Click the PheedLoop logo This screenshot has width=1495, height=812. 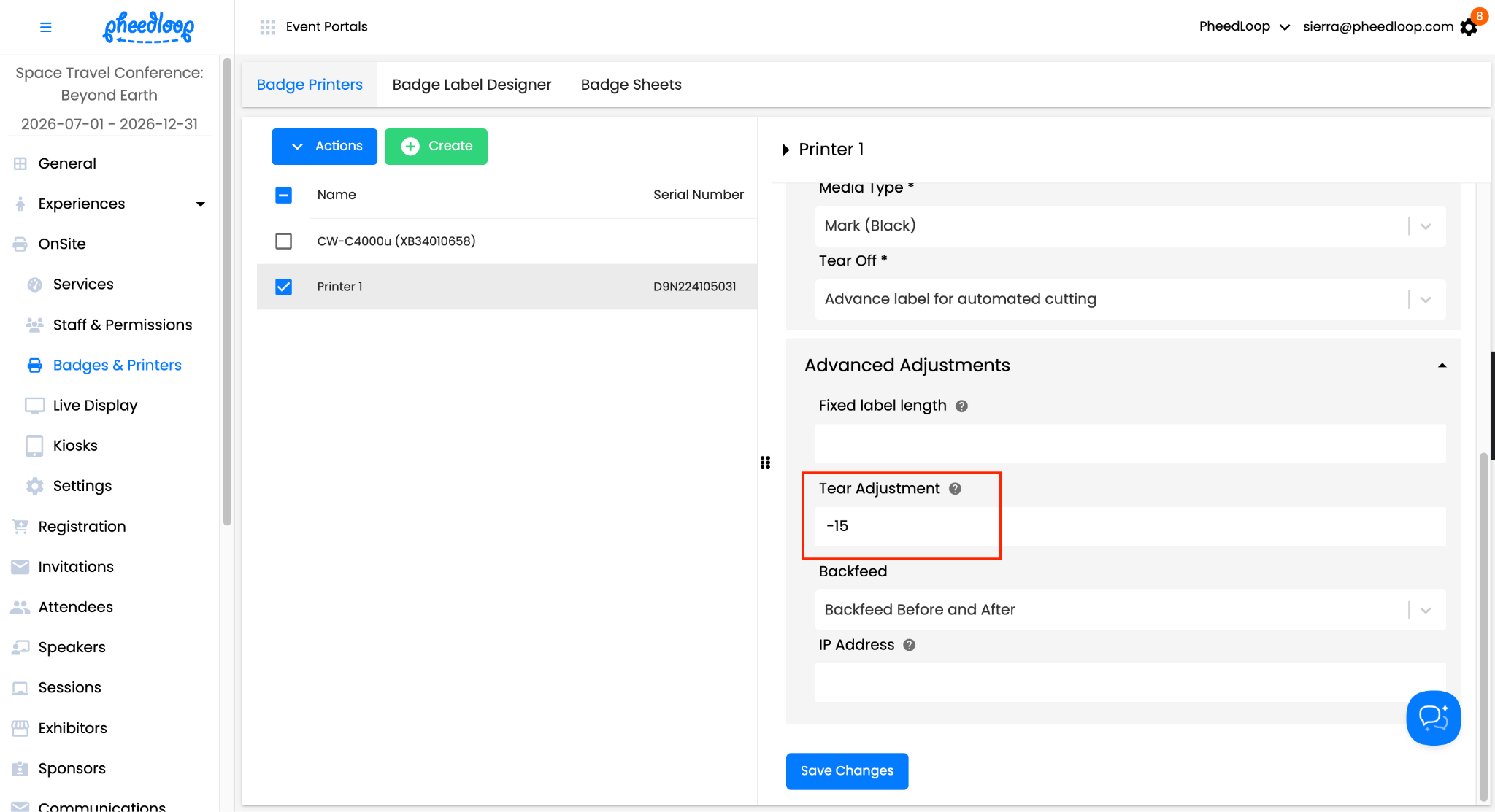pos(149,27)
